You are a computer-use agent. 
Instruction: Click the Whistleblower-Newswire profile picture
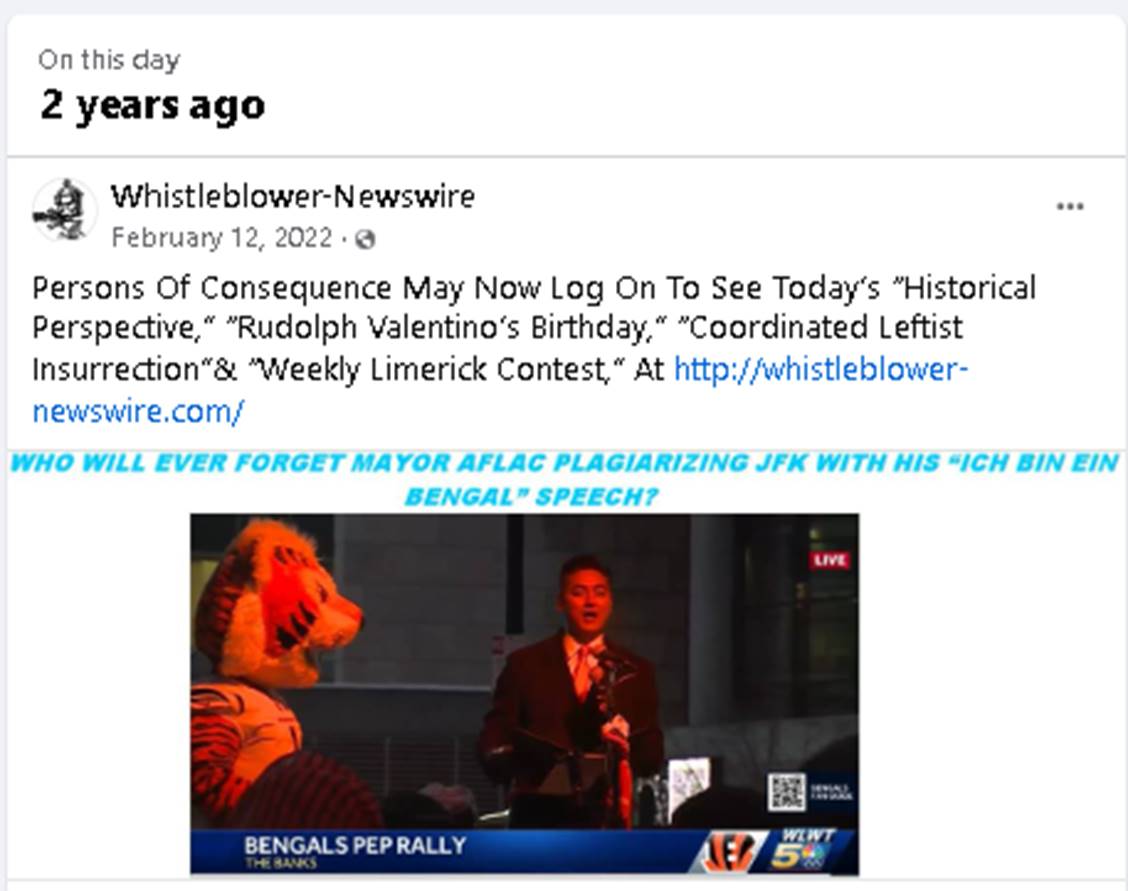click(x=65, y=210)
